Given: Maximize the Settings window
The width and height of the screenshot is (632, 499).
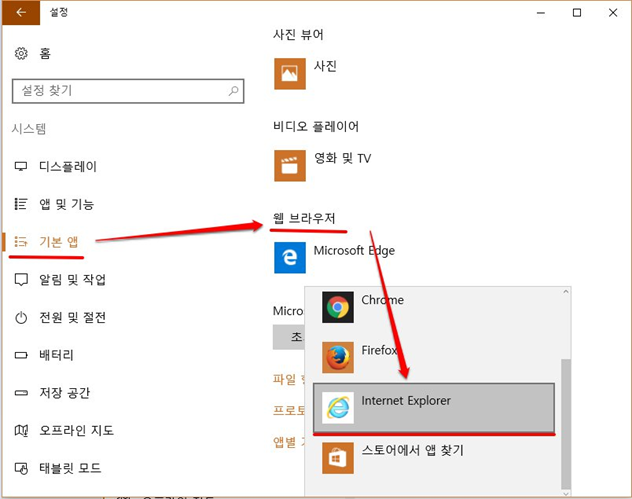Looking at the screenshot, I should point(577,12).
